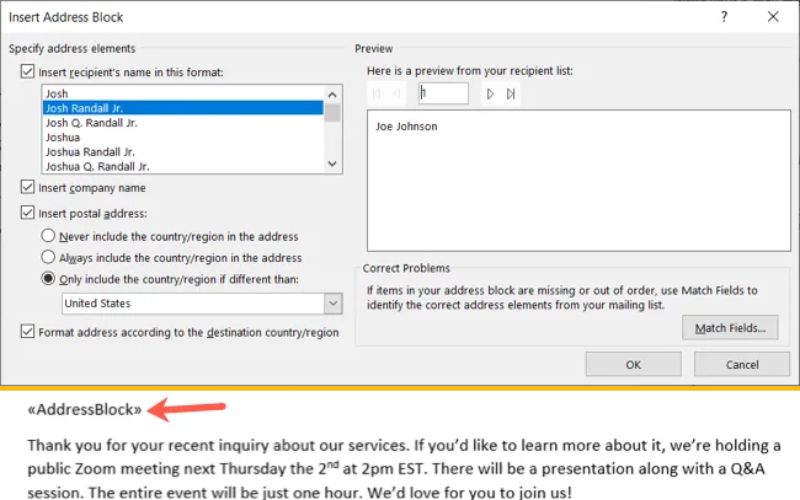The width and height of the screenshot is (800, 500).
Task: Show next recipient in preview
Action: [x=490, y=94]
